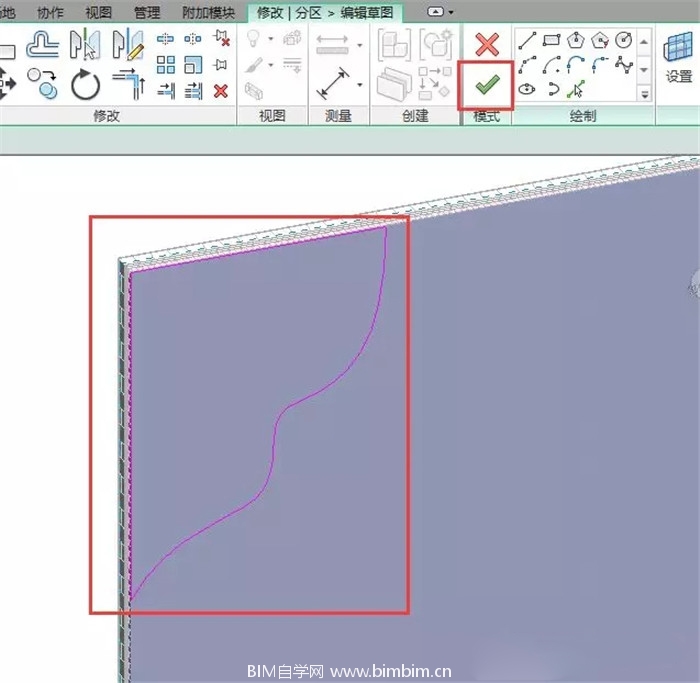Screen dimensions: 700x683
Task: Expand the draw gallery fully
Action: tap(644, 94)
